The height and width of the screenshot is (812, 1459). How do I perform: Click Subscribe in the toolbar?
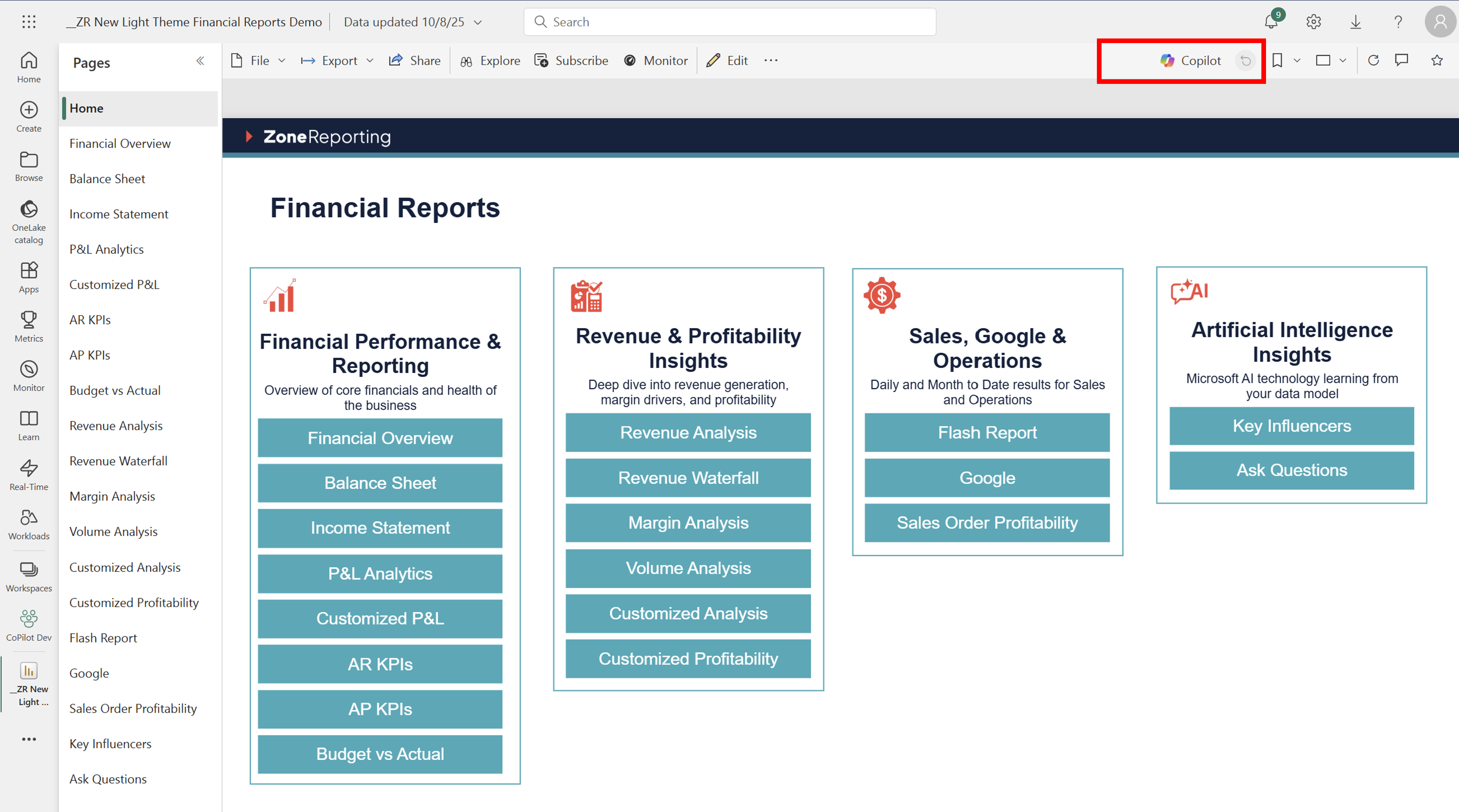pyautogui.click(x=571, y=61)
